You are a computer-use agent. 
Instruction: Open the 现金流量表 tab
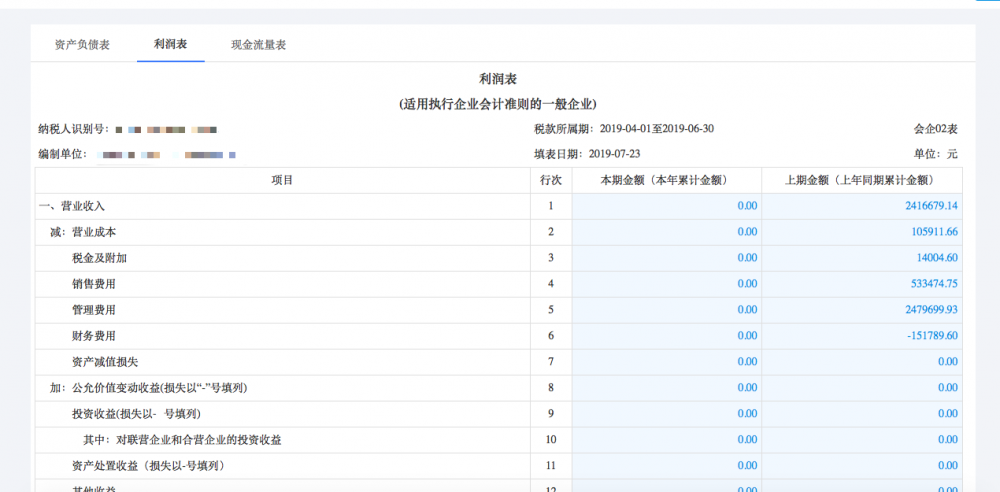pyautogui.click(x=258, y=45)
